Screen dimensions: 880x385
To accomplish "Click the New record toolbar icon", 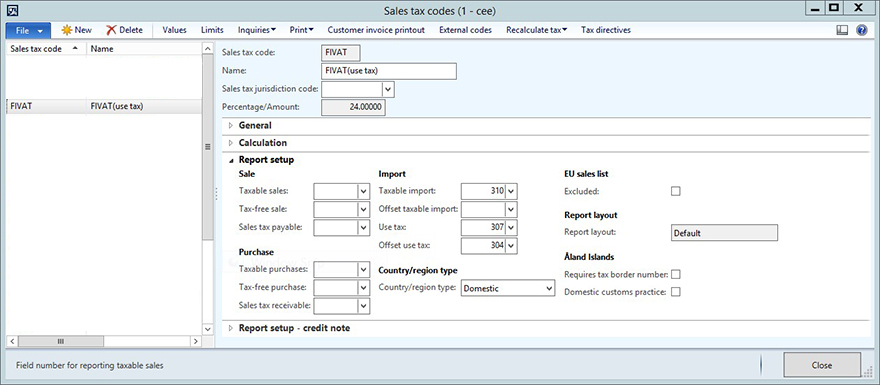I will (67, 30).
